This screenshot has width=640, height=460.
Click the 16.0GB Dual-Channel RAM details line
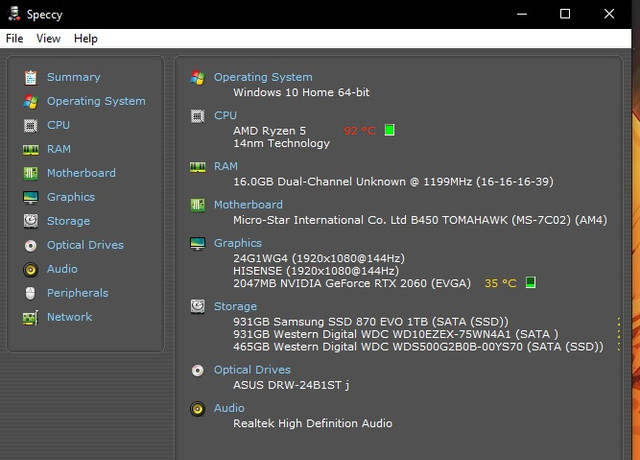tap(393, 182)
